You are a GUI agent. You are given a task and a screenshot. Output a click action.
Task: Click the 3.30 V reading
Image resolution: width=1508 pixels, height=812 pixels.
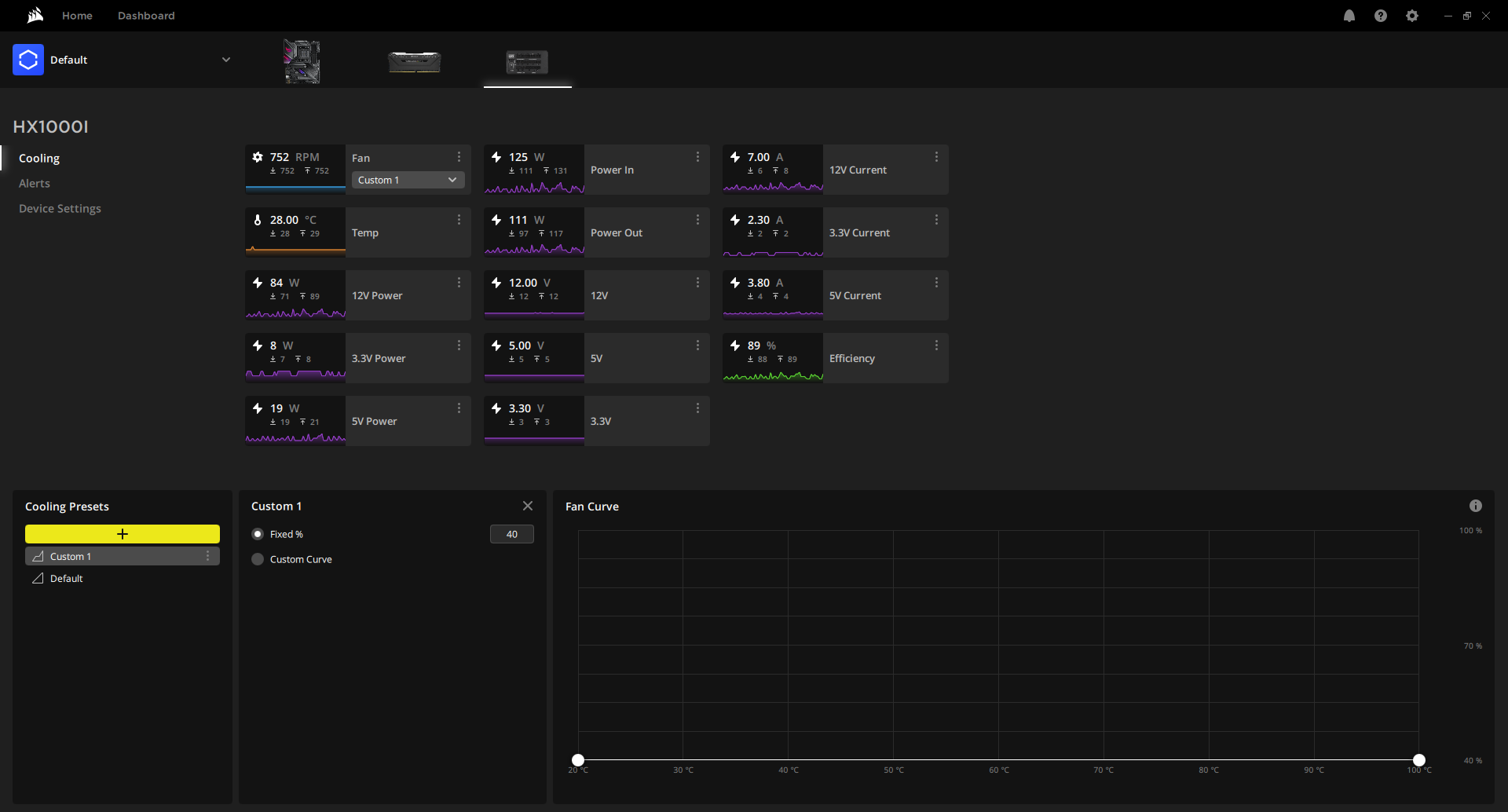(x=526, y=408)
